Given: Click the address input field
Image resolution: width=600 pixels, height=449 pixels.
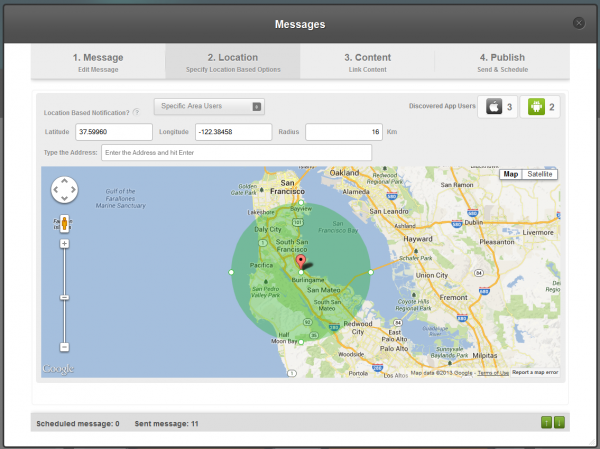Looking at the screenshot, I should 236,152.
